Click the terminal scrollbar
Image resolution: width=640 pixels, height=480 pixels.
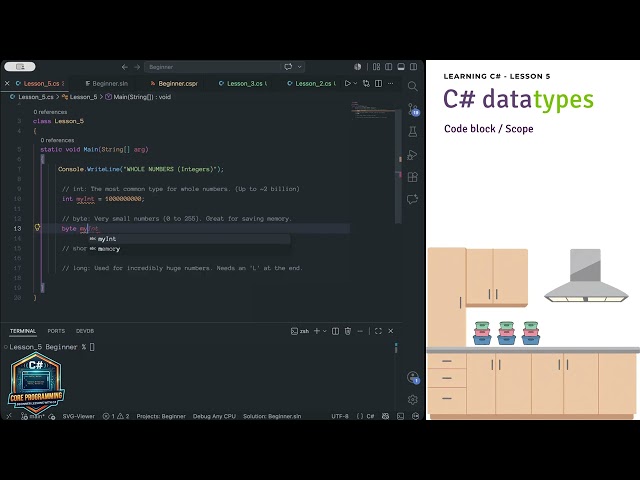[396, 348]
